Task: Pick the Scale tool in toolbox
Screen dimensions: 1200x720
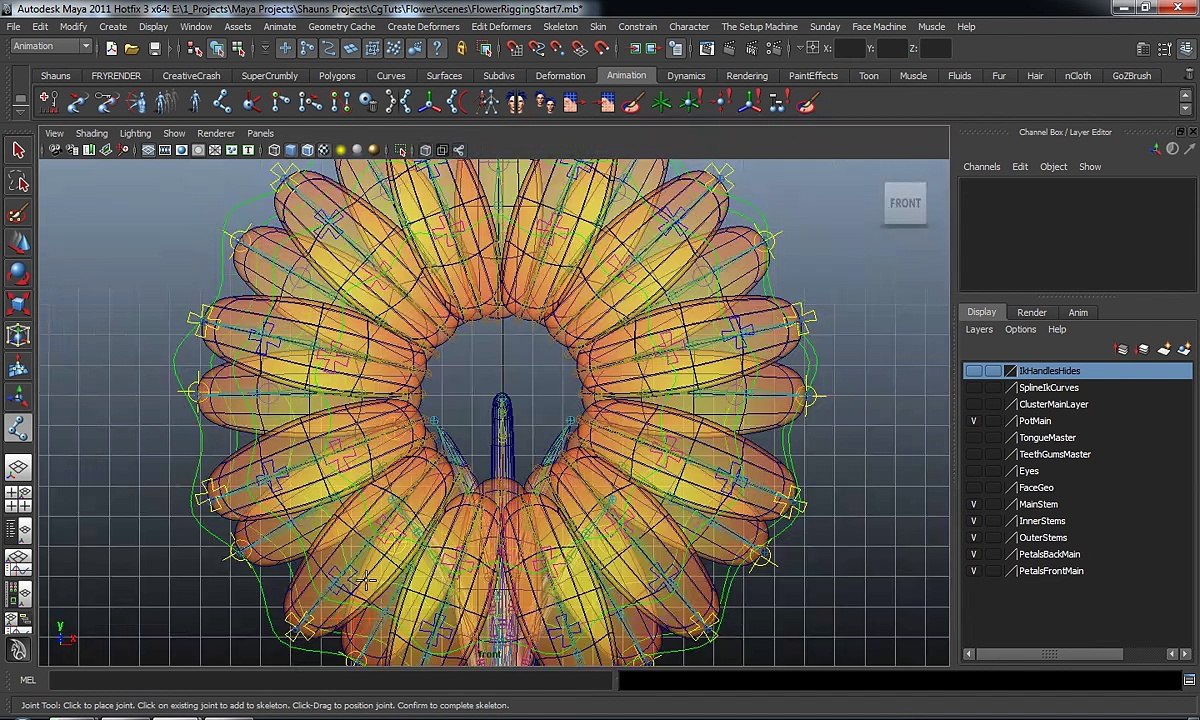Action: 18,304
